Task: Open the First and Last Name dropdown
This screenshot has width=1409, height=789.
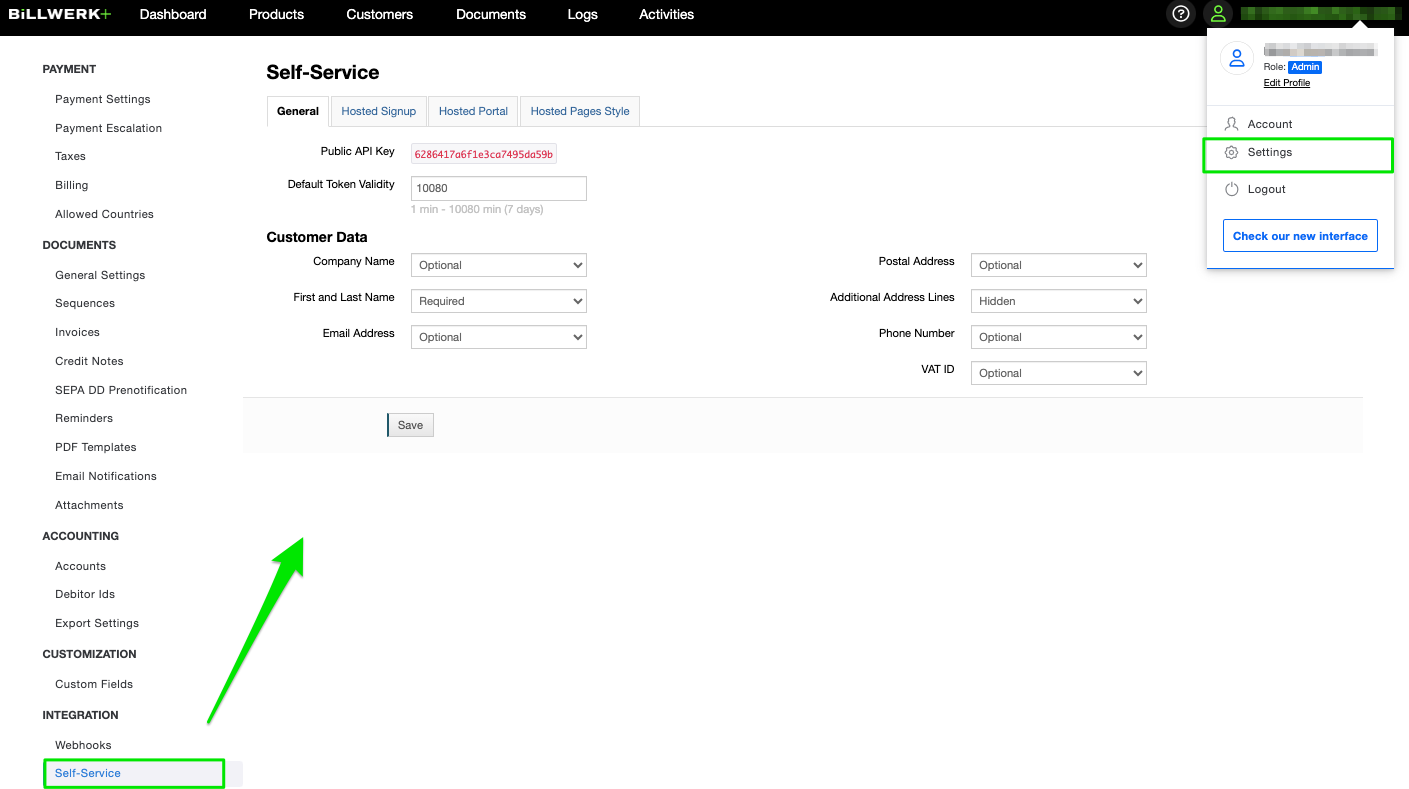Action: pyautogui.click(x=499, y=301)
